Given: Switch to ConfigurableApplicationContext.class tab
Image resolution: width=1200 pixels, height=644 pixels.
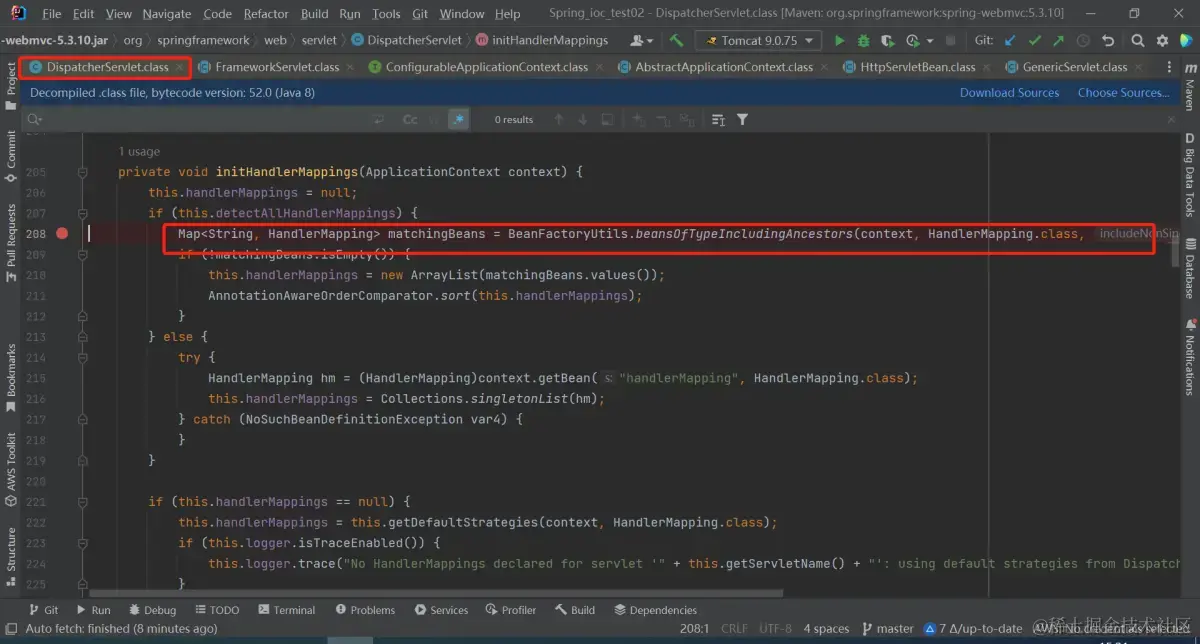Looking at the screenshot, I should pos(486,67).
